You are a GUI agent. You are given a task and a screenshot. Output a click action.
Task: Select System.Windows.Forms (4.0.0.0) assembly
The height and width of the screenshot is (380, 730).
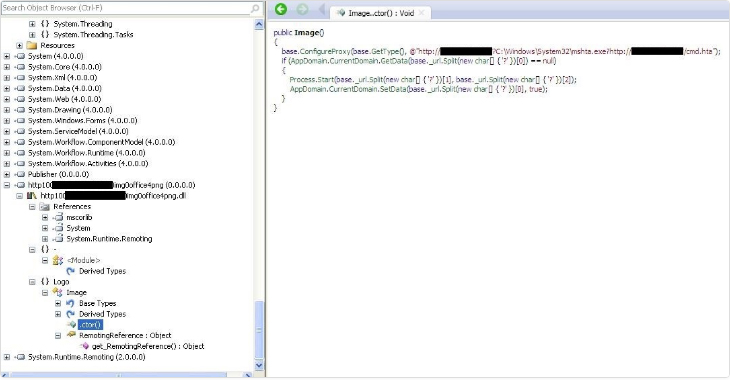point(82,121)
